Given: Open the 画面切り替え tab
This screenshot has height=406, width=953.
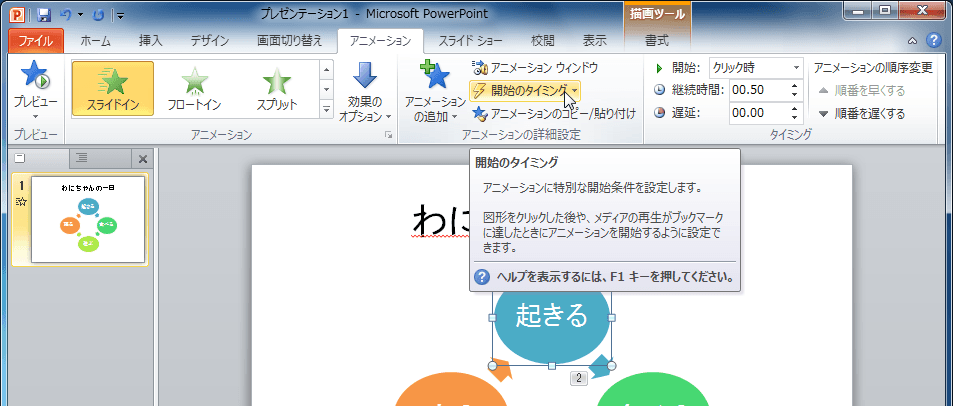Looking at the screenshot, I should pyautogui.click(x=289, y=41).
